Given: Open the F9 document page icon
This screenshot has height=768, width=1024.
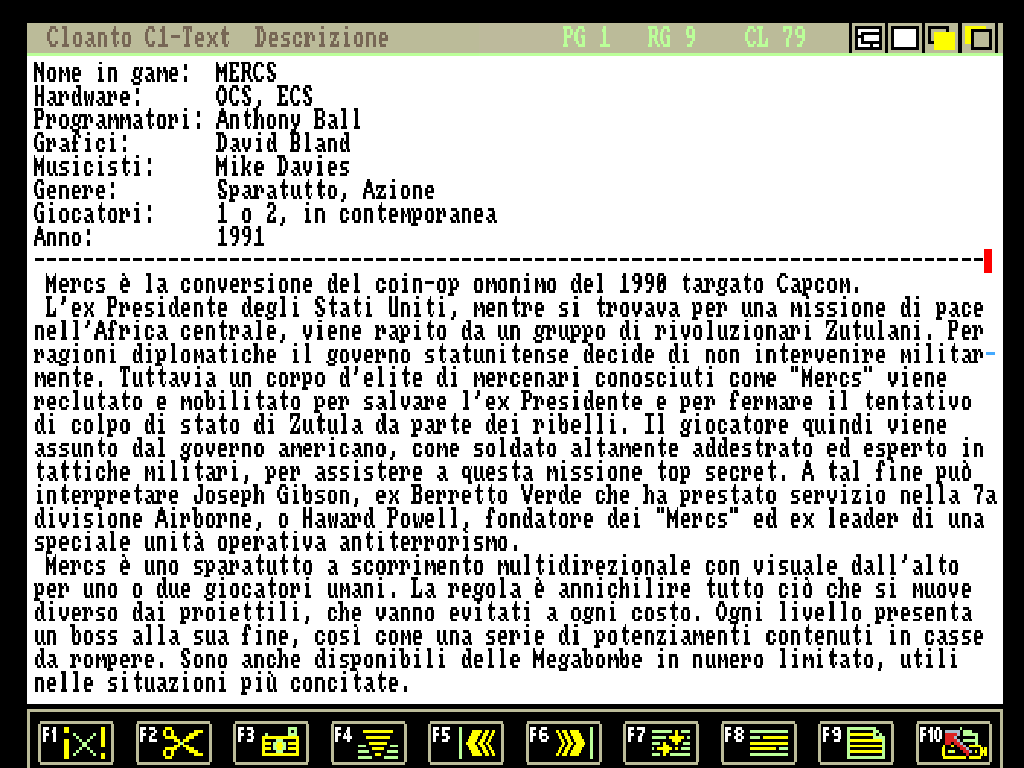Looking at the screenshot, I should (x=856, y=742).
